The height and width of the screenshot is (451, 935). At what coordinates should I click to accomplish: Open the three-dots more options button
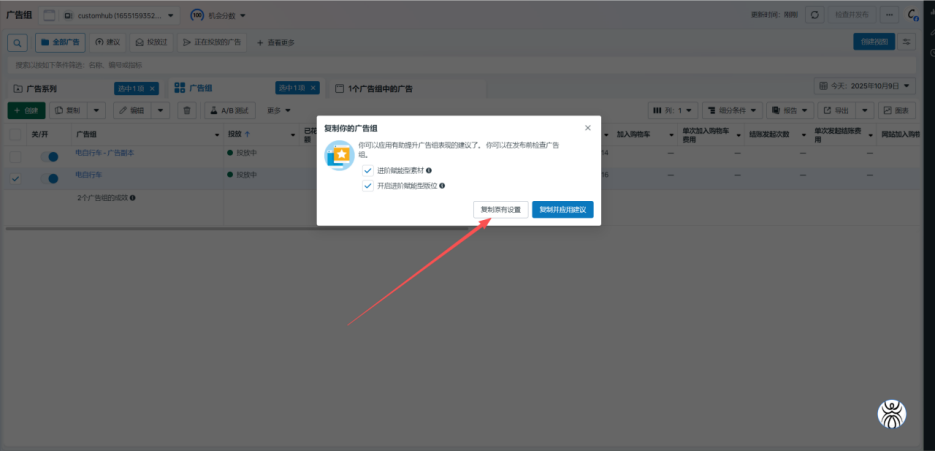[x=887, y=15]
